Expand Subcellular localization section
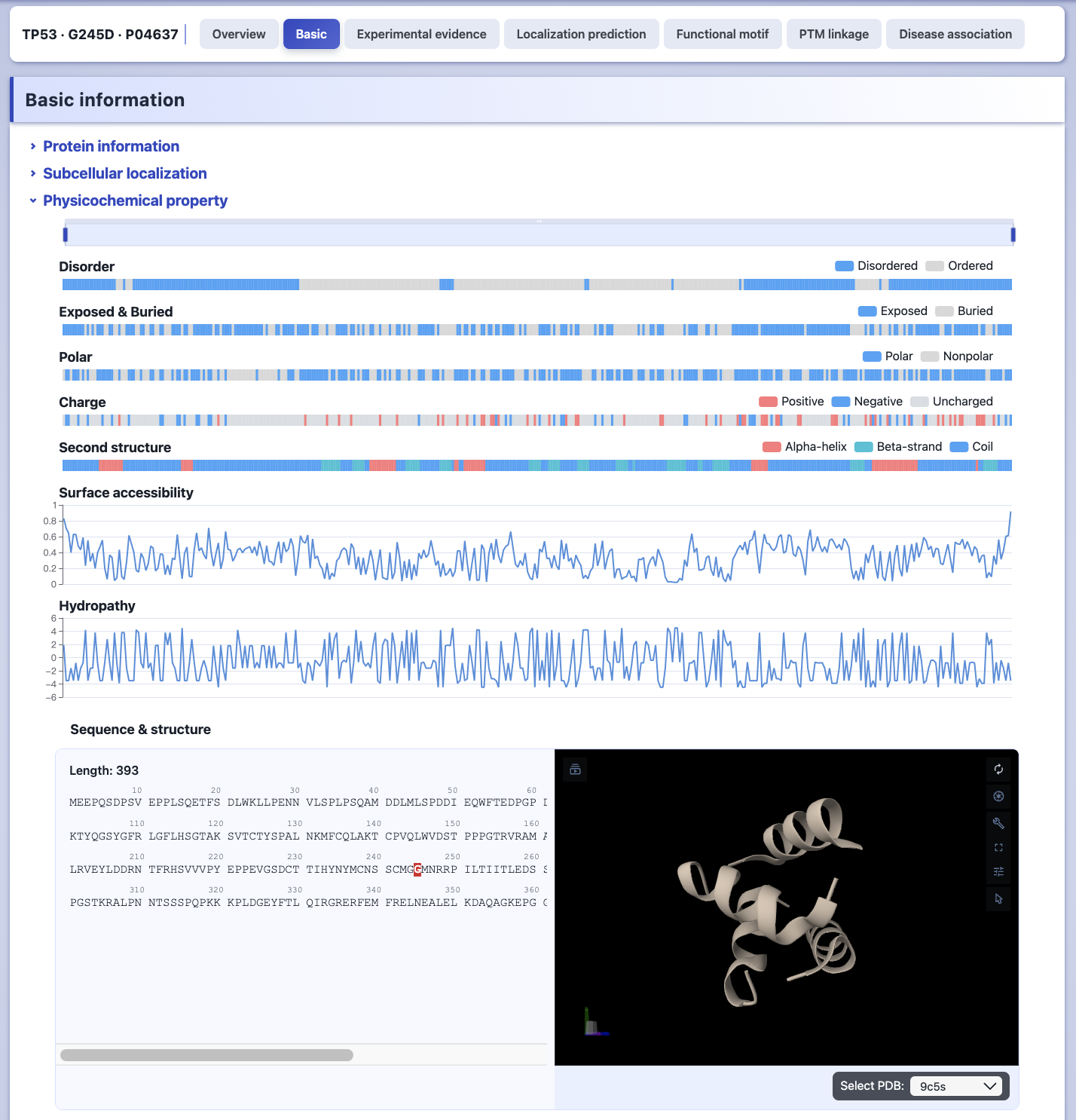 point(124,173)
